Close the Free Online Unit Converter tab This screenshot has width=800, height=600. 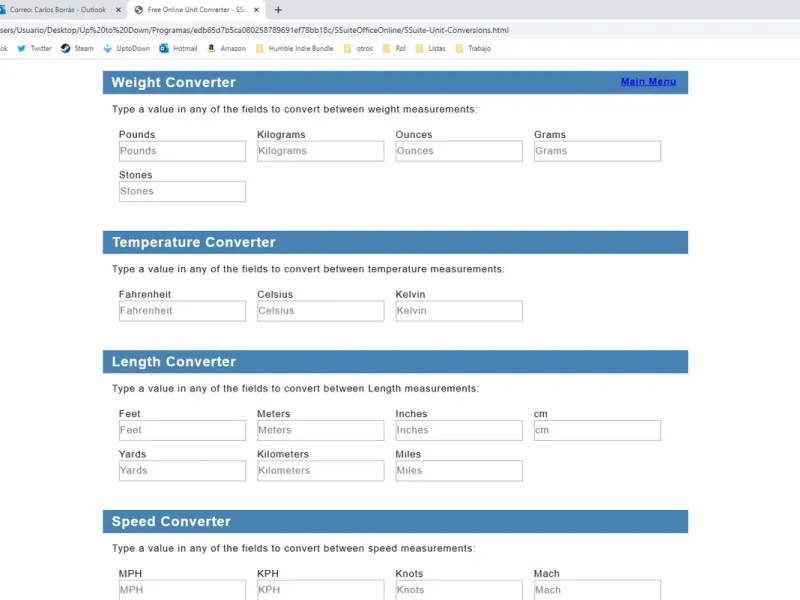tap(256, 10)
